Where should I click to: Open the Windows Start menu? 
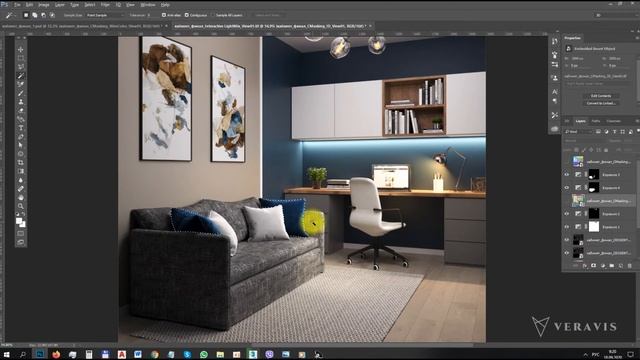(x=6, y=354)
